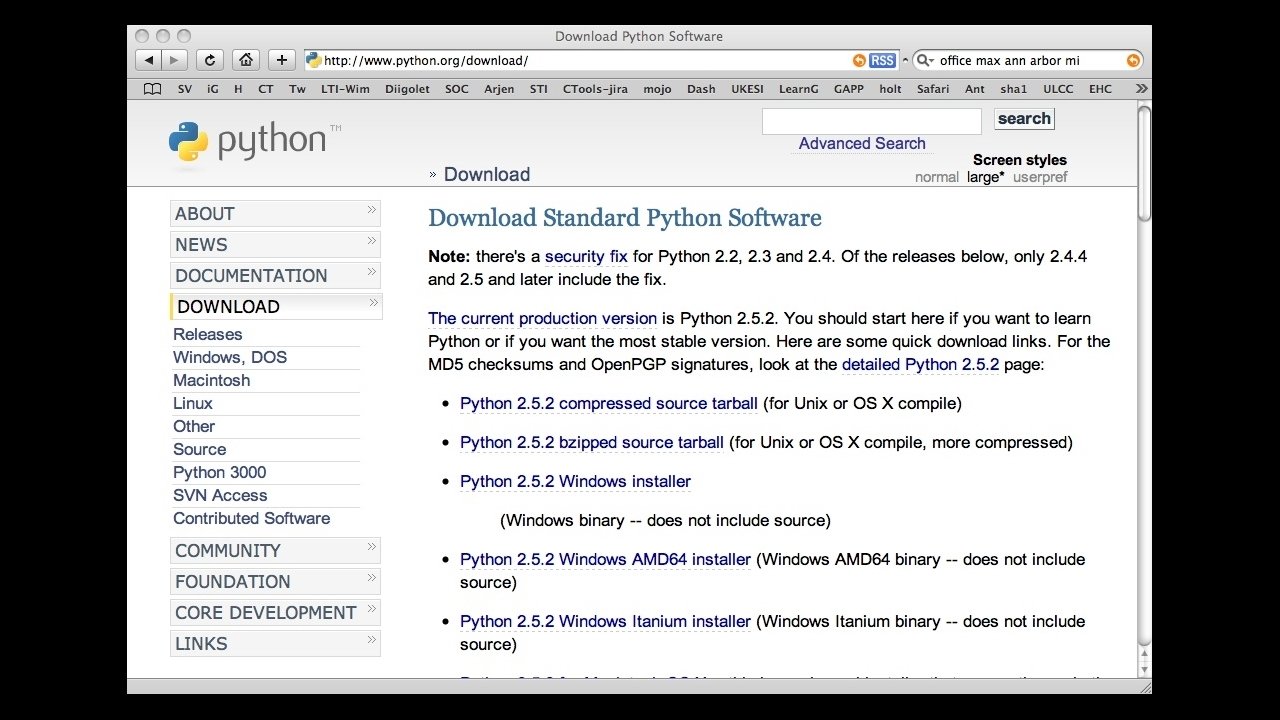Click the Python 2.5.2 Windows installer link
The height and width of the screenshot is (720, 1280).
[575, 482]
